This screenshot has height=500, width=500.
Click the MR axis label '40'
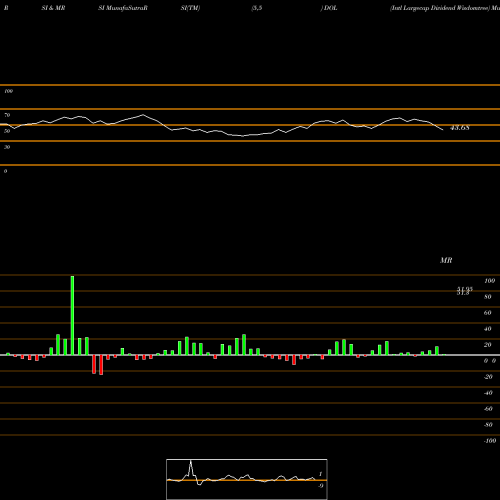488,329
